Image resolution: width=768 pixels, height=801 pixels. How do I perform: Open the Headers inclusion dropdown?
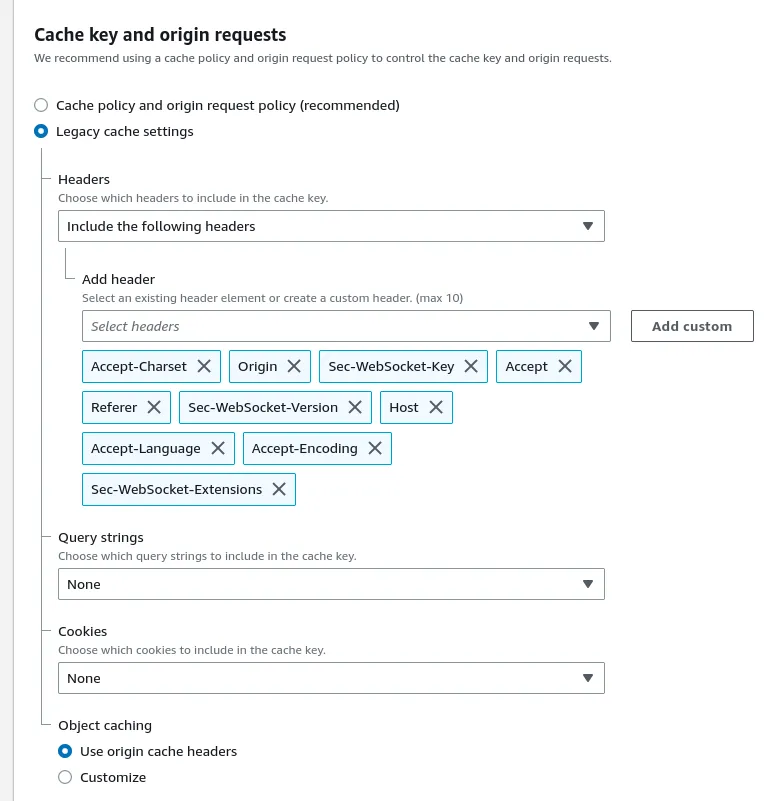331,226
